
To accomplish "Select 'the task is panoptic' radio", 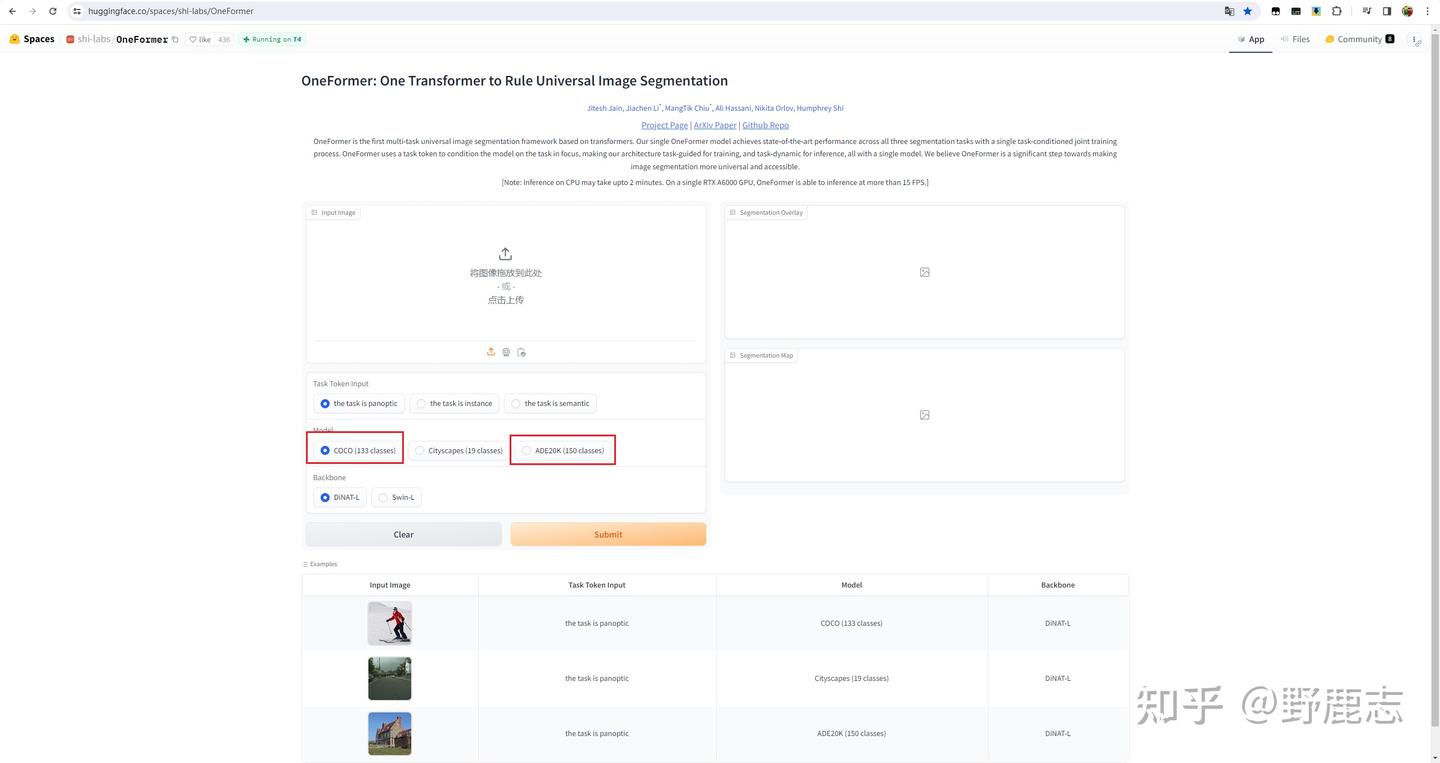I will point(358,403).
